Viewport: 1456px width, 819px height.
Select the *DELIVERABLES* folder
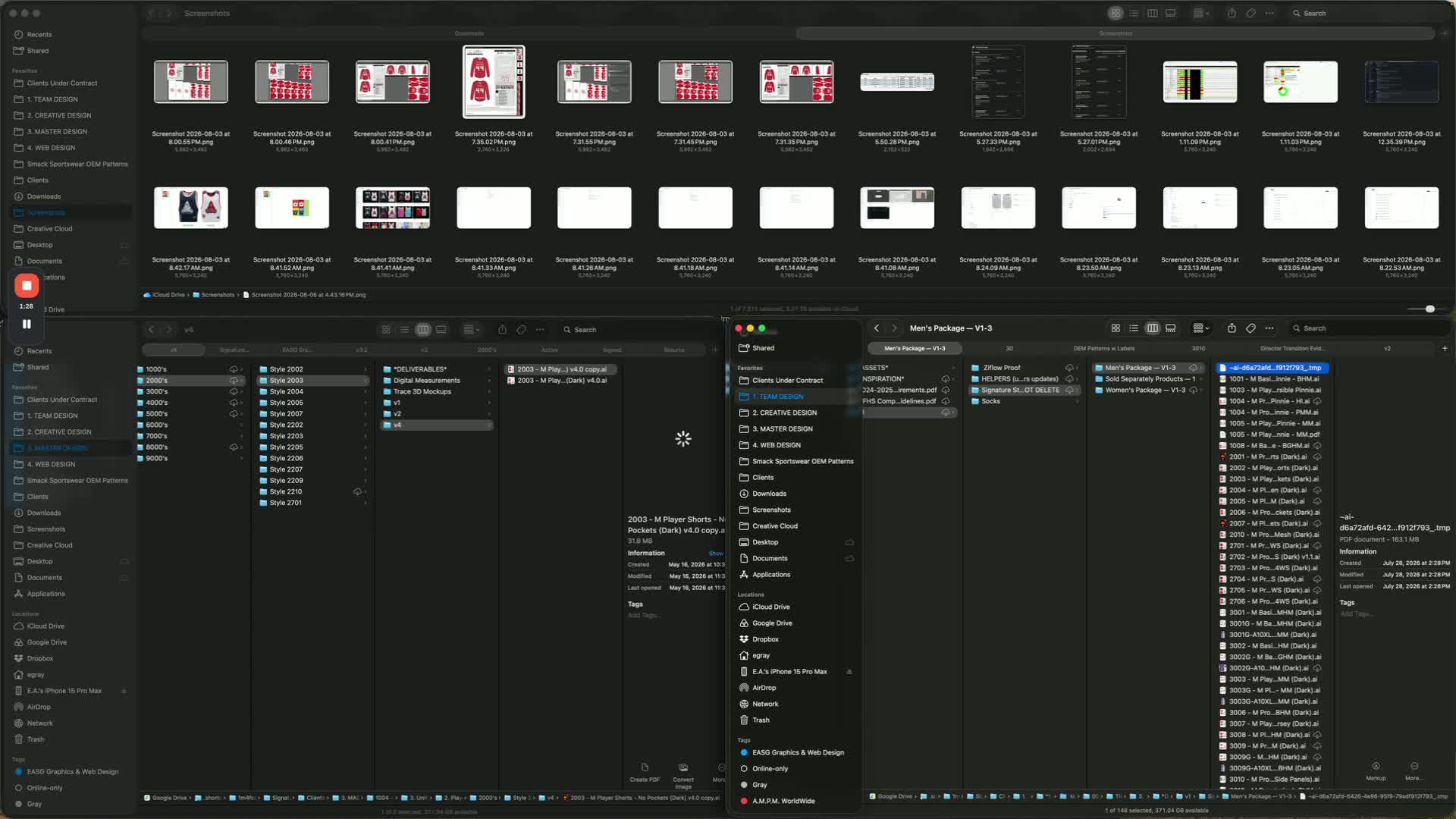point(437,369)
